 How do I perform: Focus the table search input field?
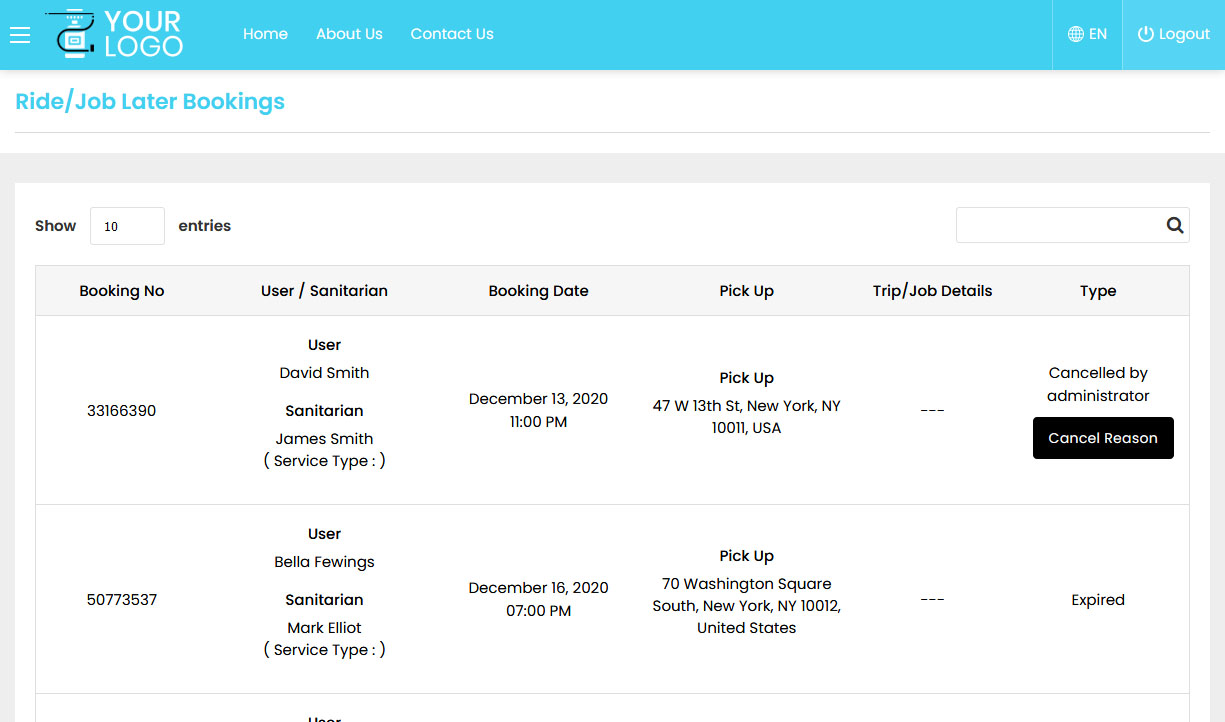(x=1058, y=225)
